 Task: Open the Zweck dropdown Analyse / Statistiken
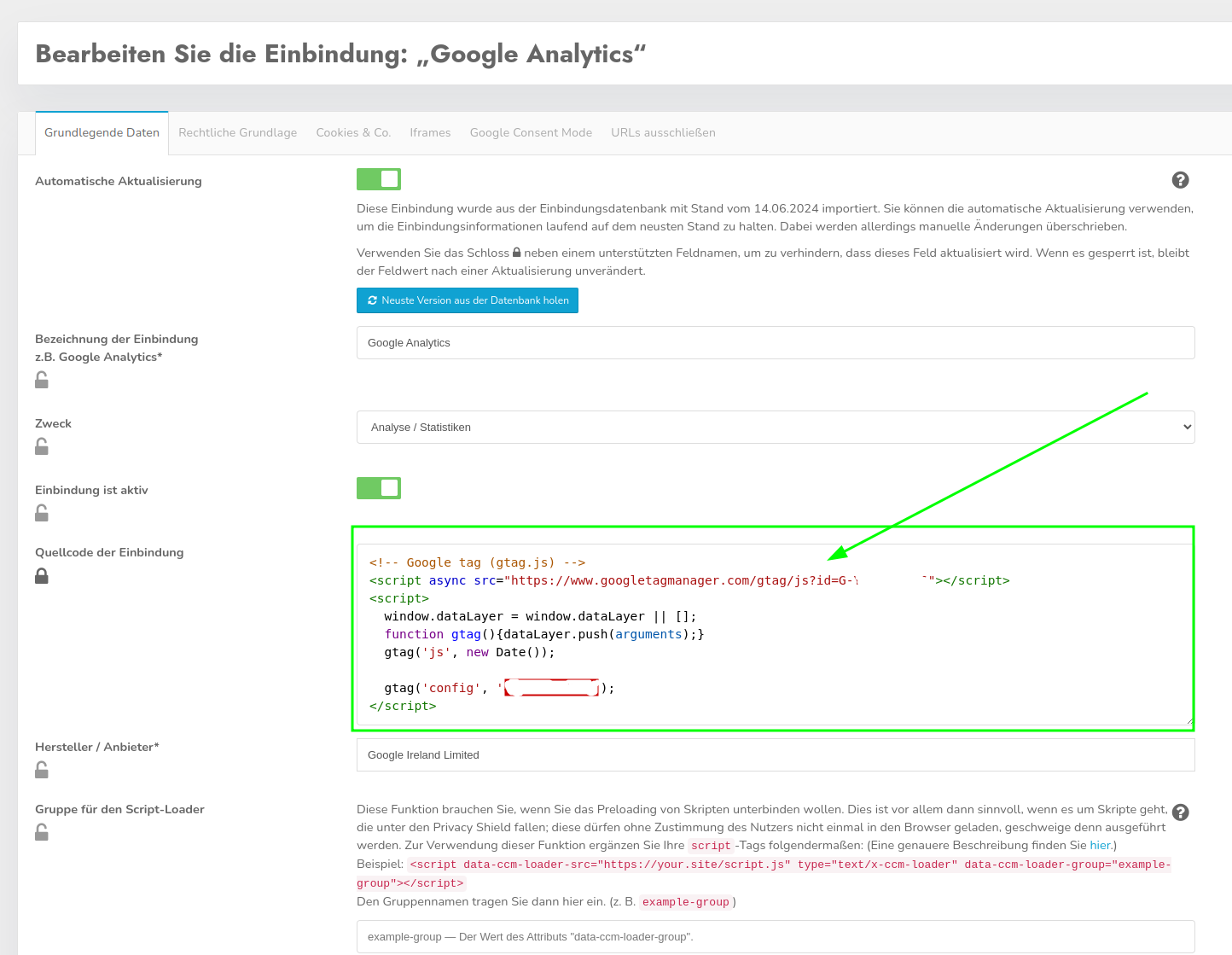click(x=775, y=428)
